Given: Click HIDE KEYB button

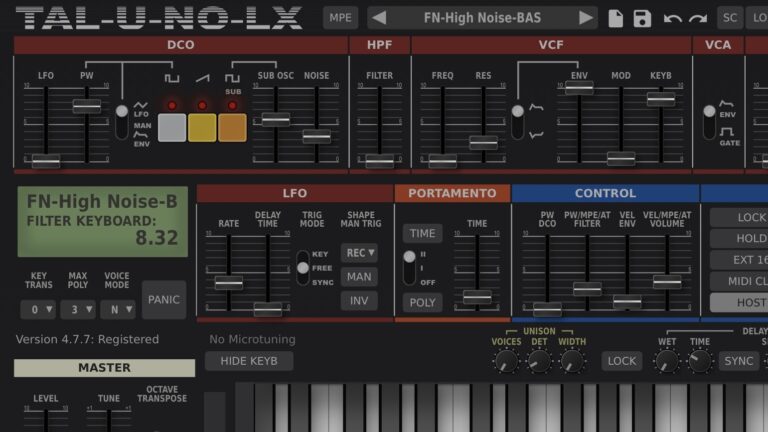Looking at the screenshot, I should pyautogui.click(x=249, y=361).
